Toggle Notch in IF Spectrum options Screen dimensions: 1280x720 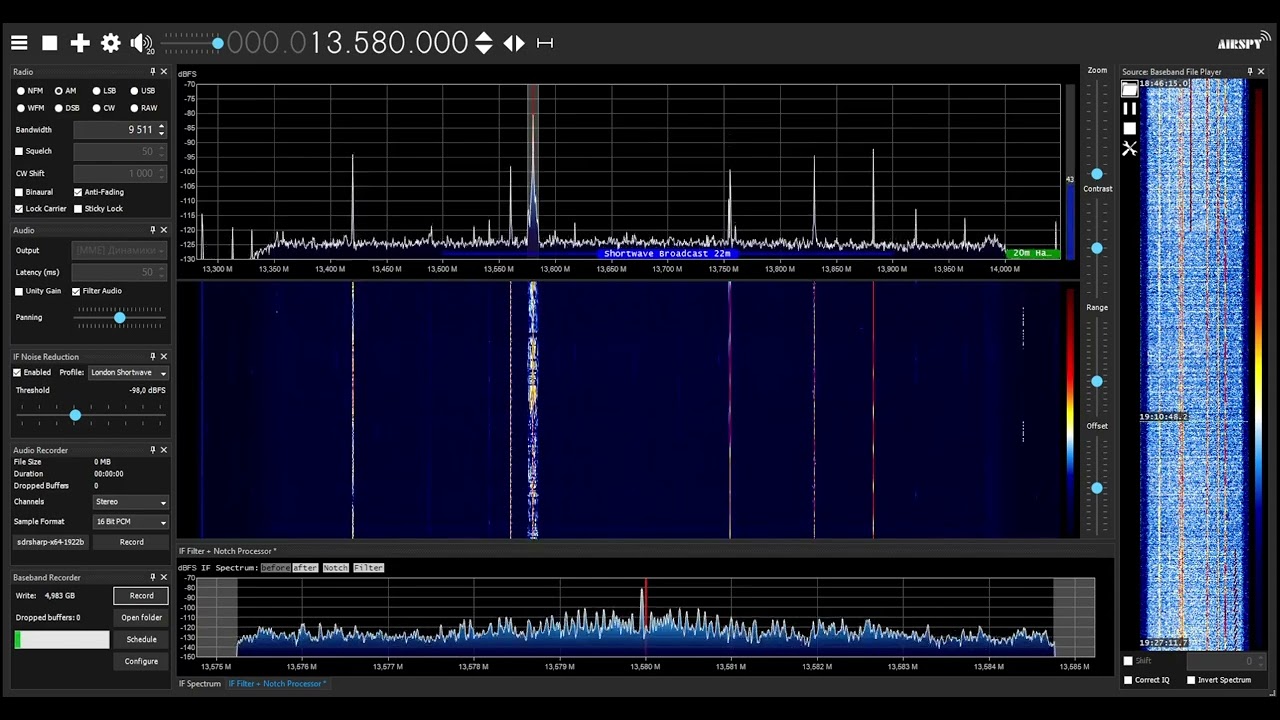click(336, 568)
